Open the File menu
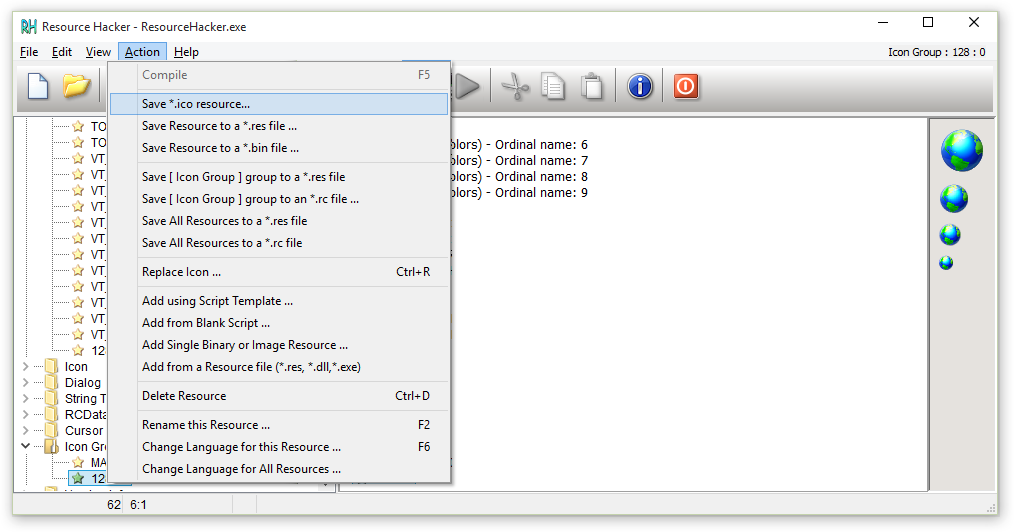Screen dimensions: 1014x532 29,52
